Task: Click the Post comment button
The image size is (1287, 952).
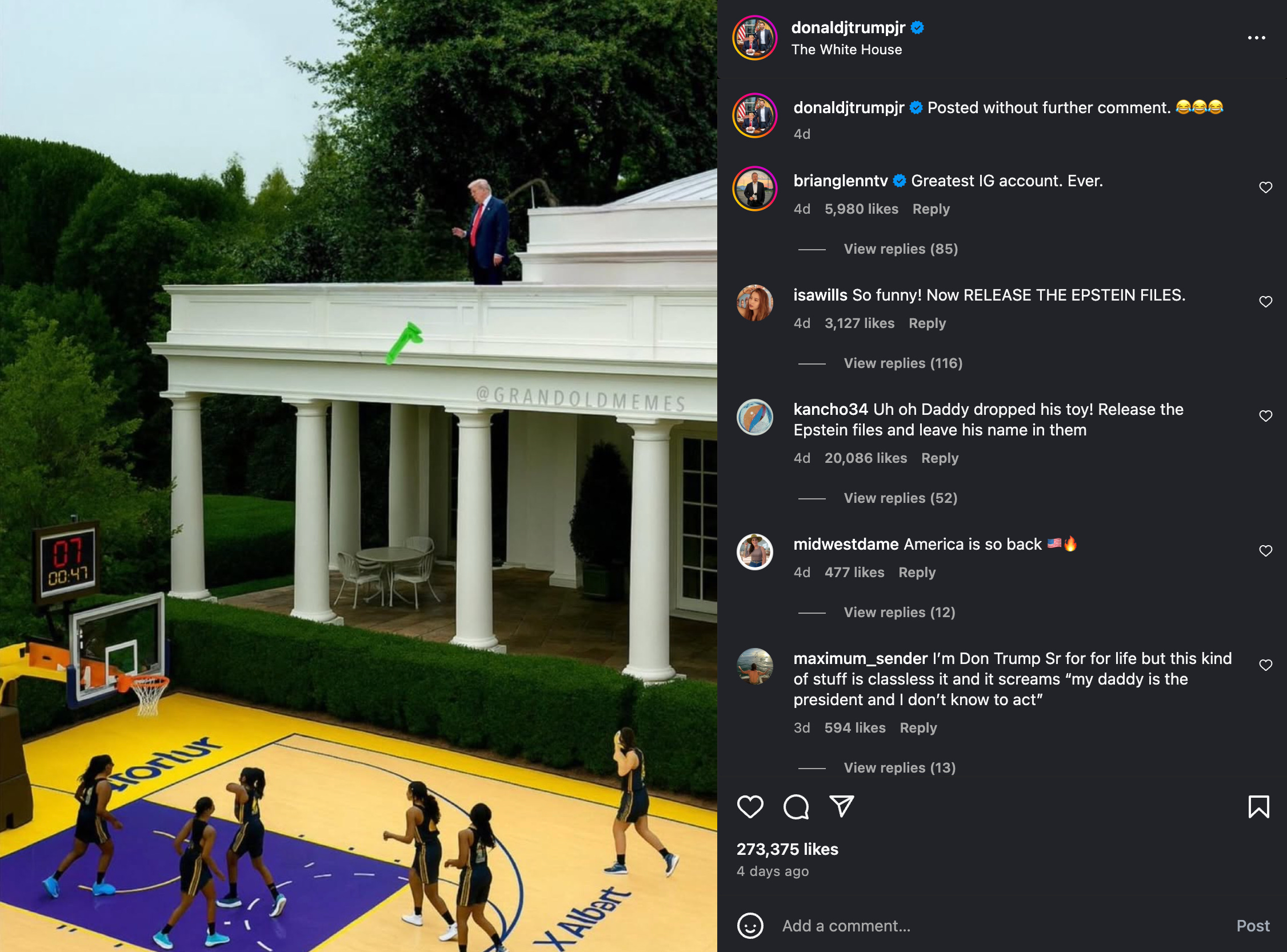Action: pyautogui.click(x=1252, y=926)
